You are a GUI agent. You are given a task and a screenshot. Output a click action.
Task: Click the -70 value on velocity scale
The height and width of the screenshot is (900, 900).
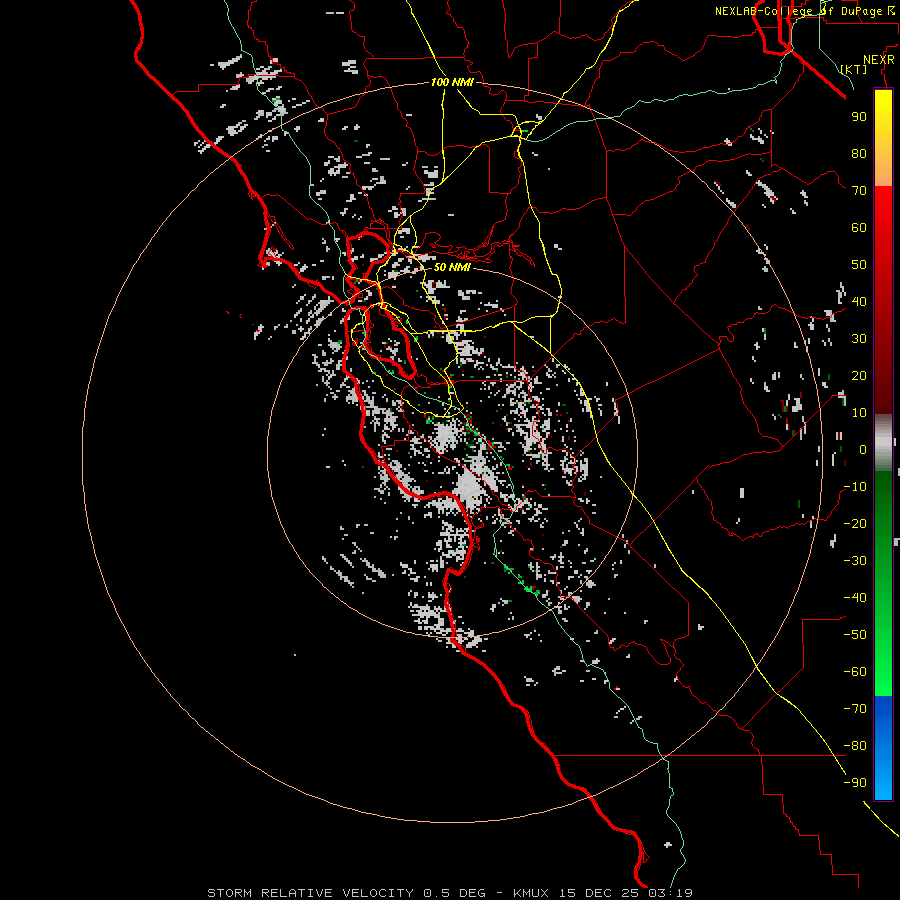pyautogui.click(x=855, y=709)
